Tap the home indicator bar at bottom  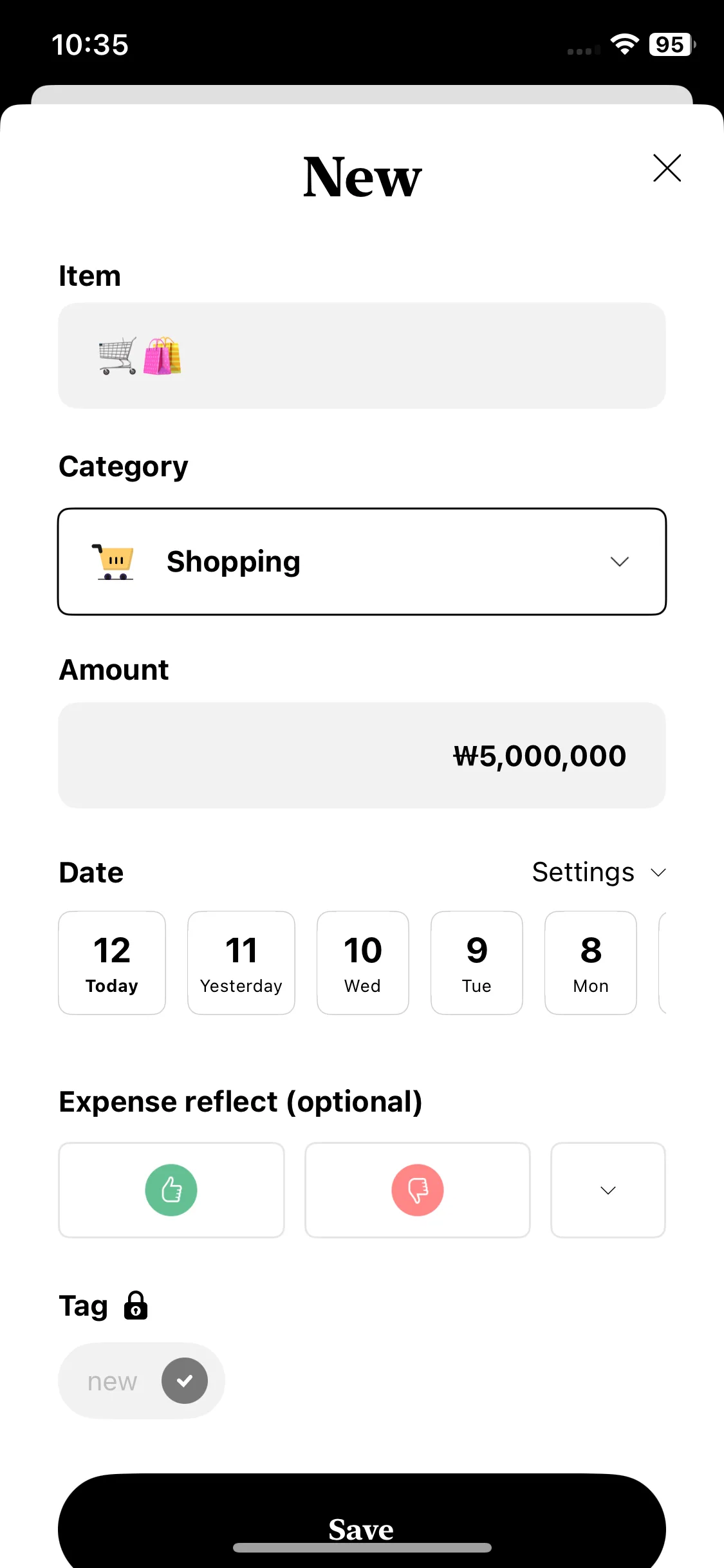pos(362,1547)
